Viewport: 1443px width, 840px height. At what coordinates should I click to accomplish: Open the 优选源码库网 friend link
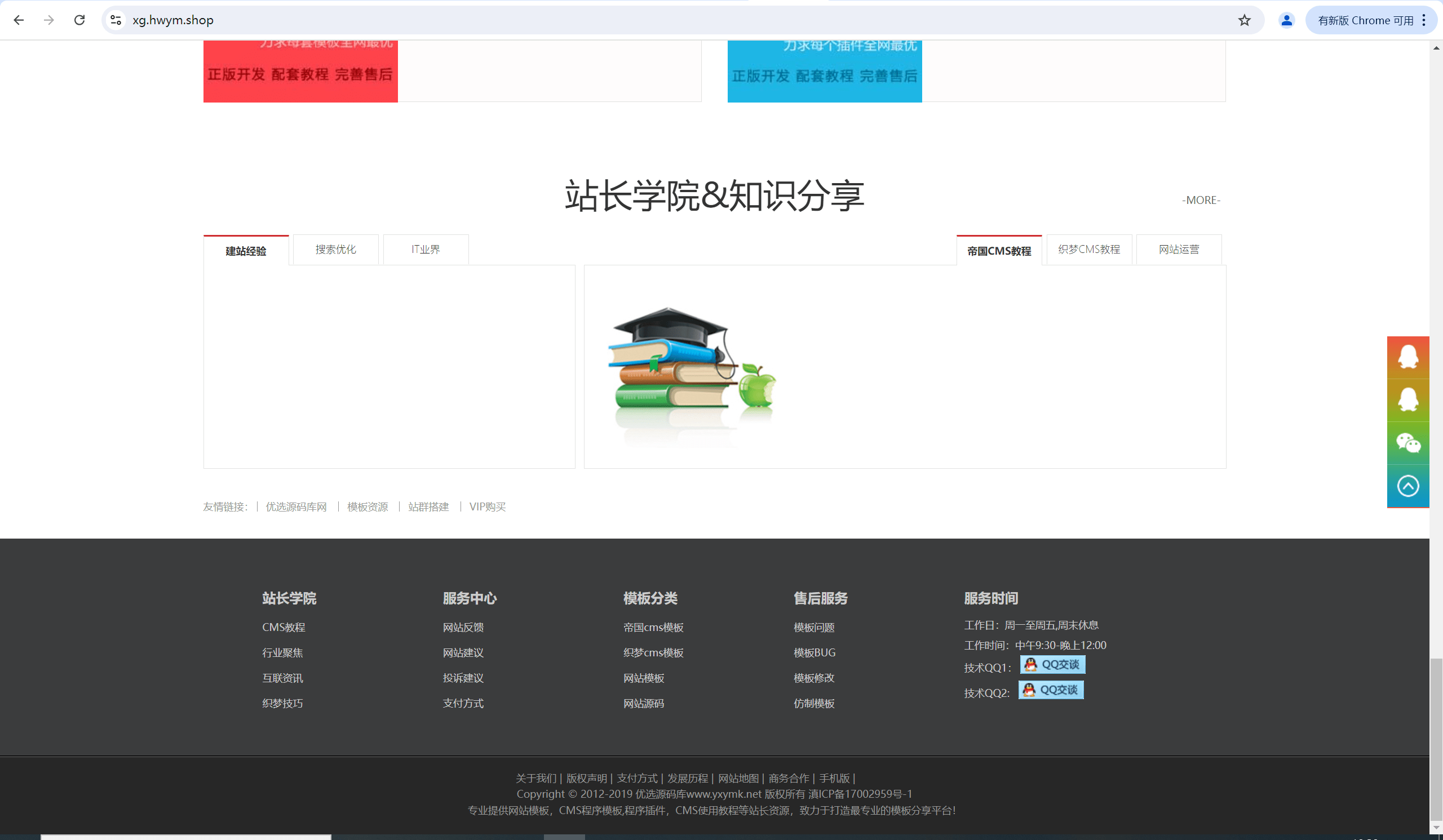click(296, 506)
